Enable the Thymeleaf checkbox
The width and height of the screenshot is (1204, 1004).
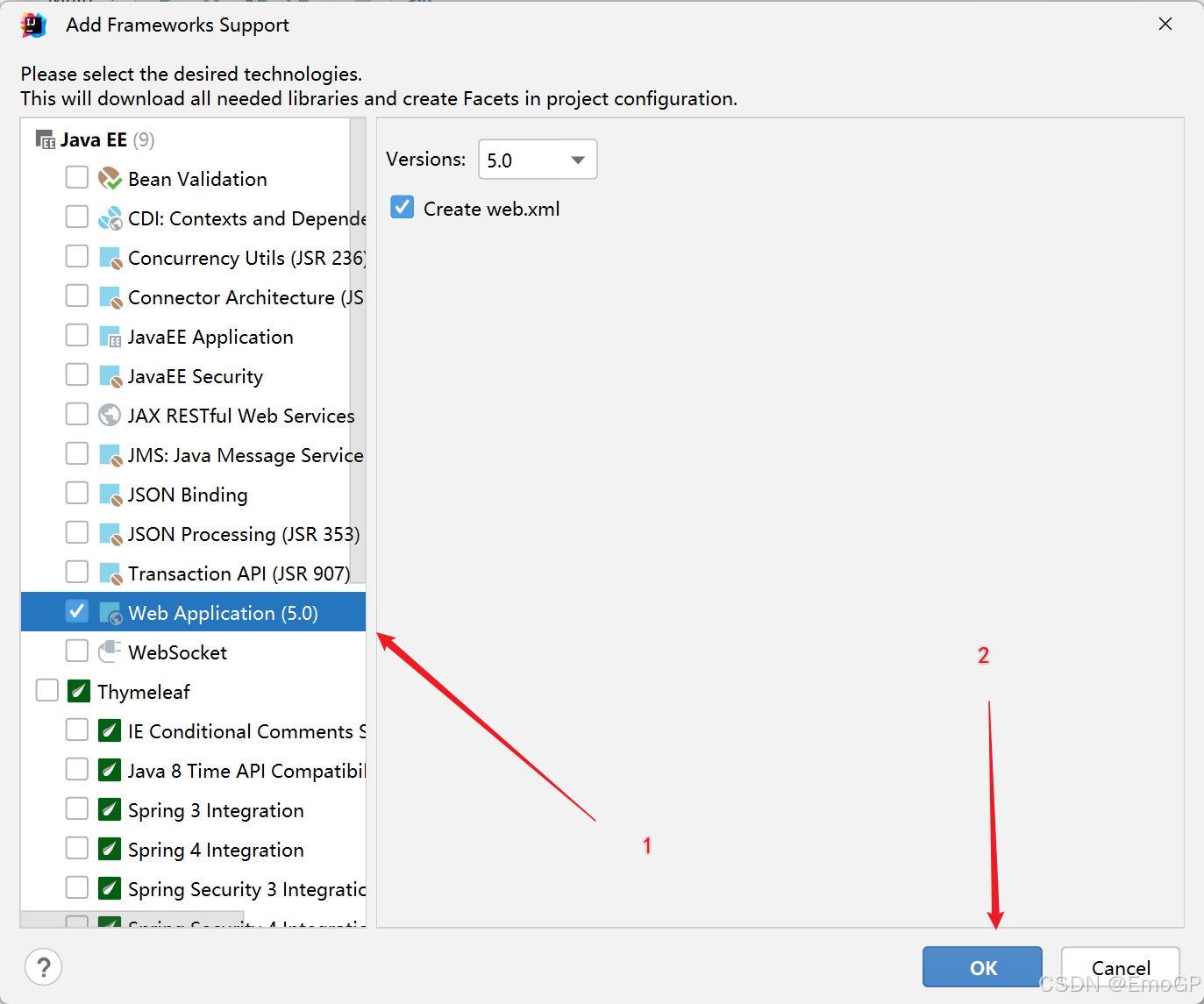point(47,690)
